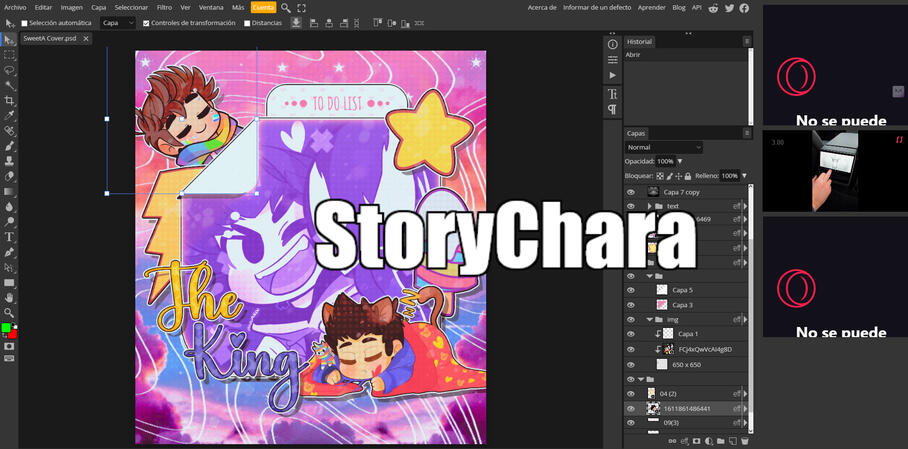Enable Selección automática checkbox
Viewport: 908px width, 449px height.
pyautogui.click(x=25, y=23)
